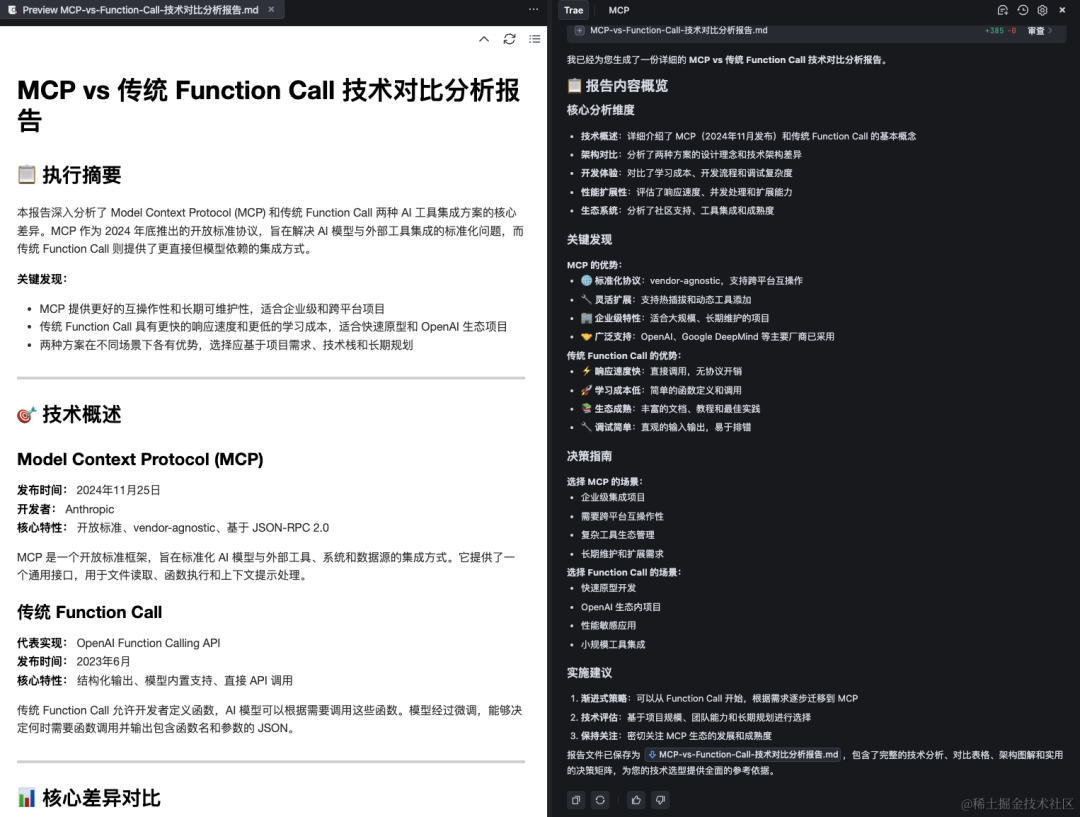Click the 关键发现 heading in chat
Screen dimensions: 1080x817
click(590, 240)
